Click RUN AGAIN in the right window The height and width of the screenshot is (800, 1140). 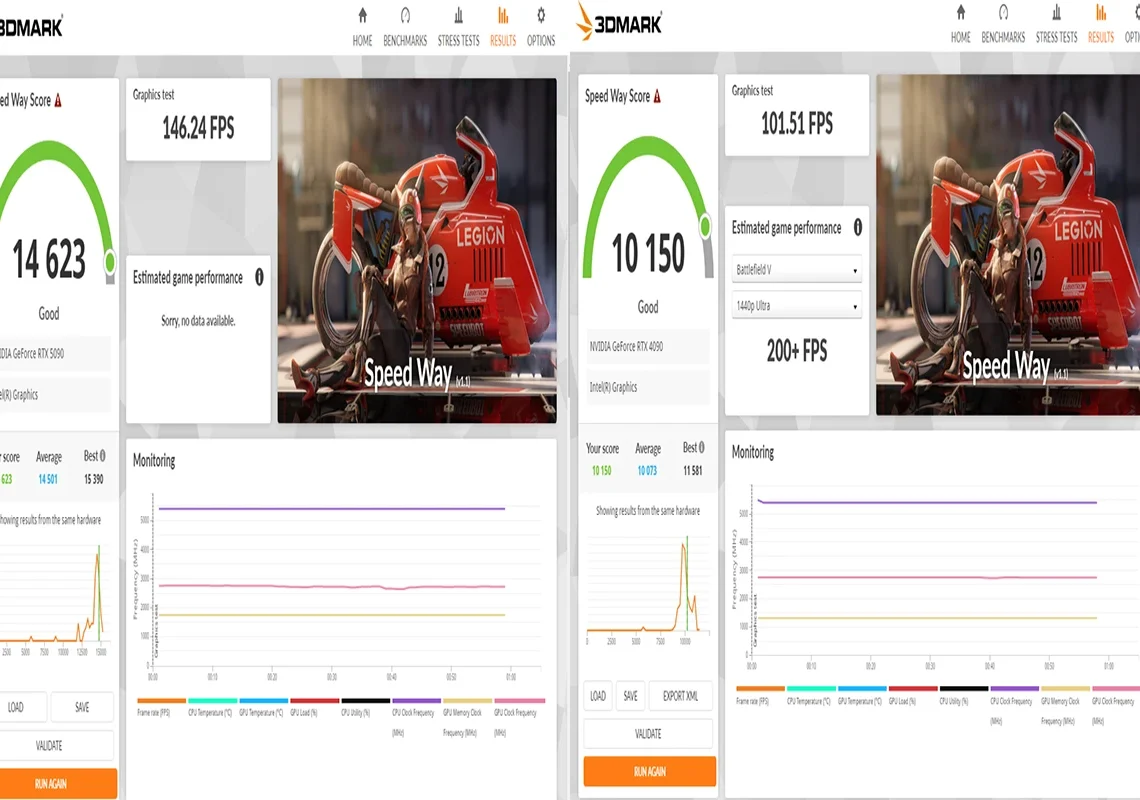(x=649, y=771)
